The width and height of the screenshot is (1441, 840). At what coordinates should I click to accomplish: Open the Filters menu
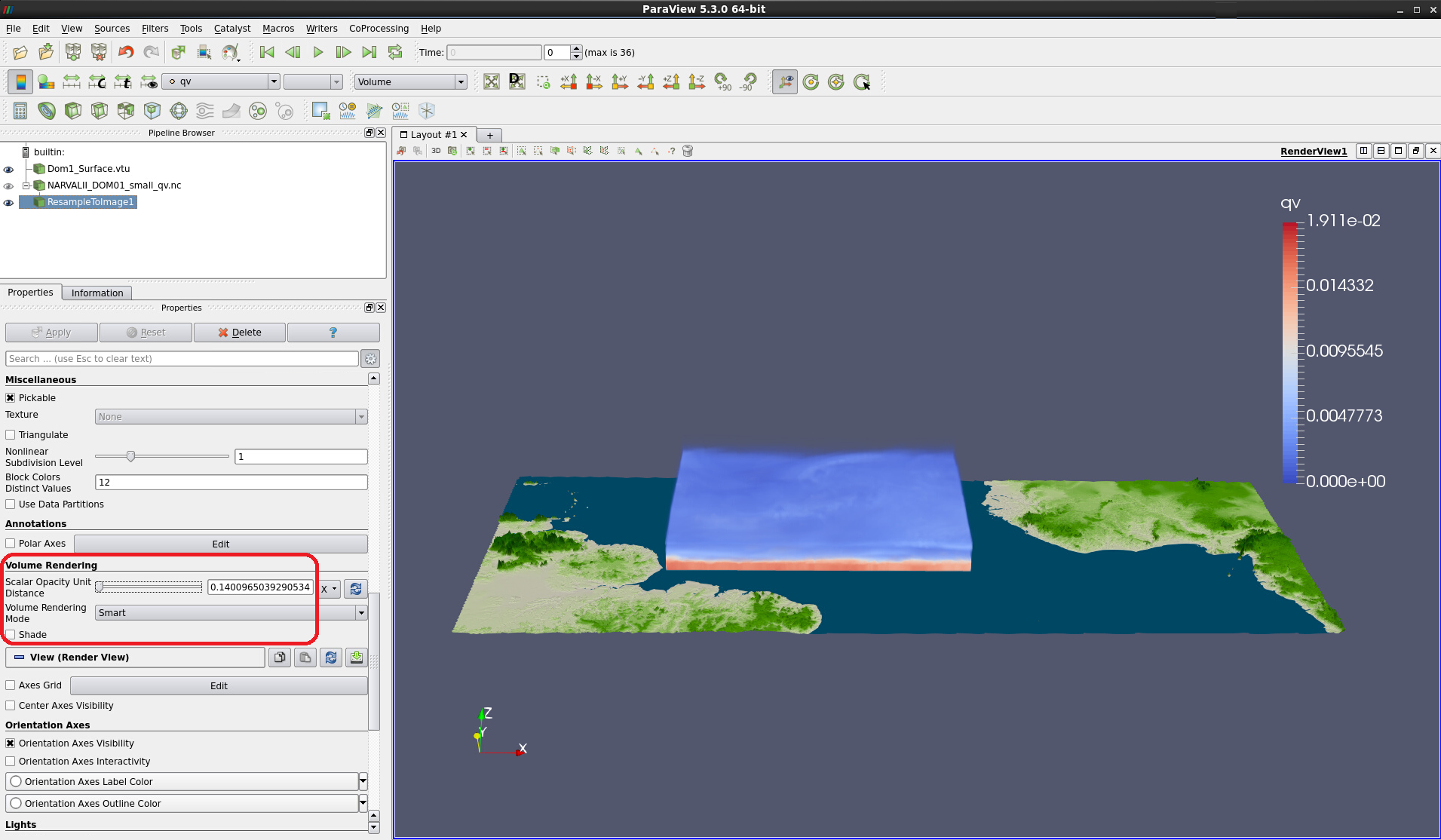(x=155, y=29)
